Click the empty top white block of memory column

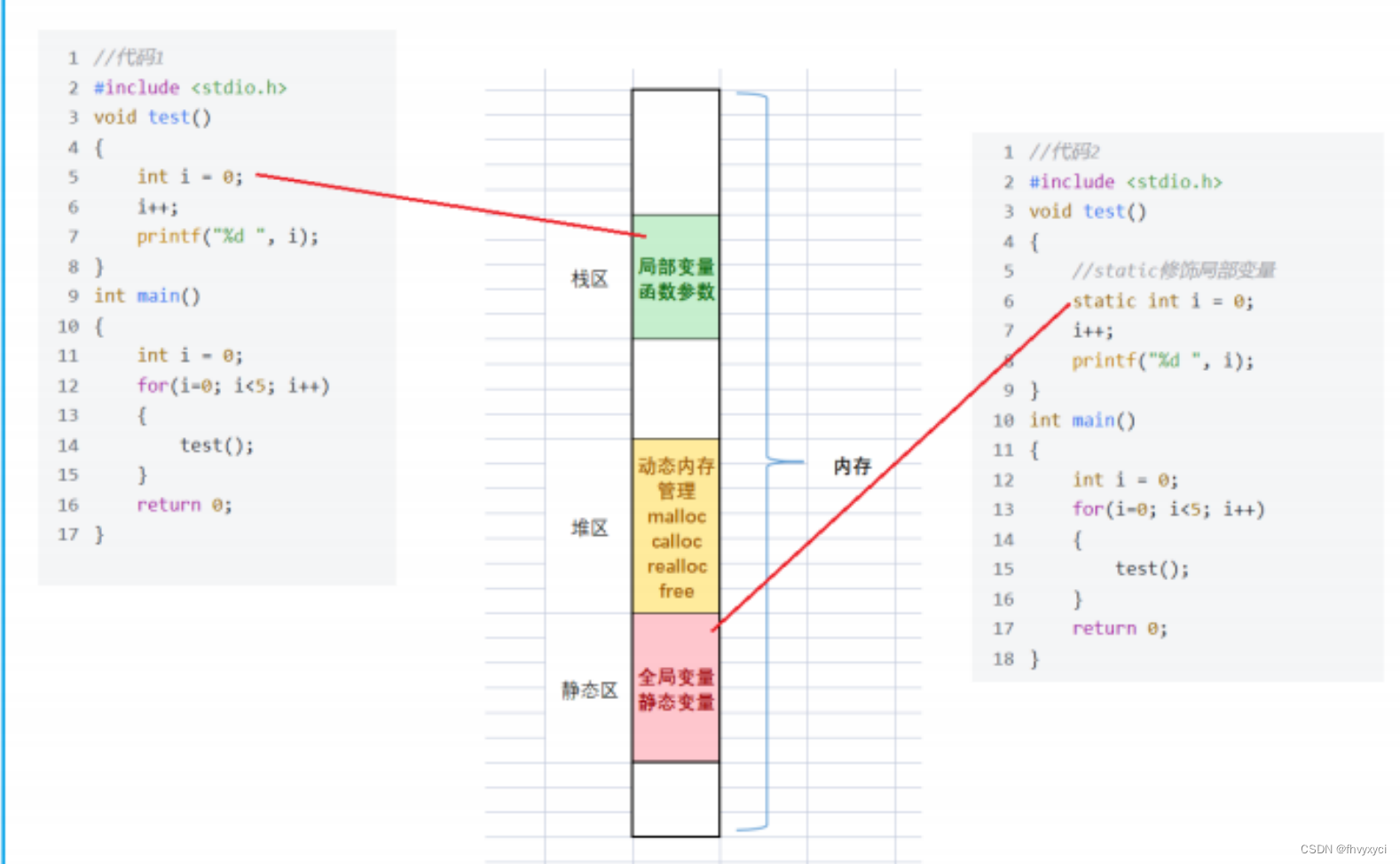coord(675,152)
